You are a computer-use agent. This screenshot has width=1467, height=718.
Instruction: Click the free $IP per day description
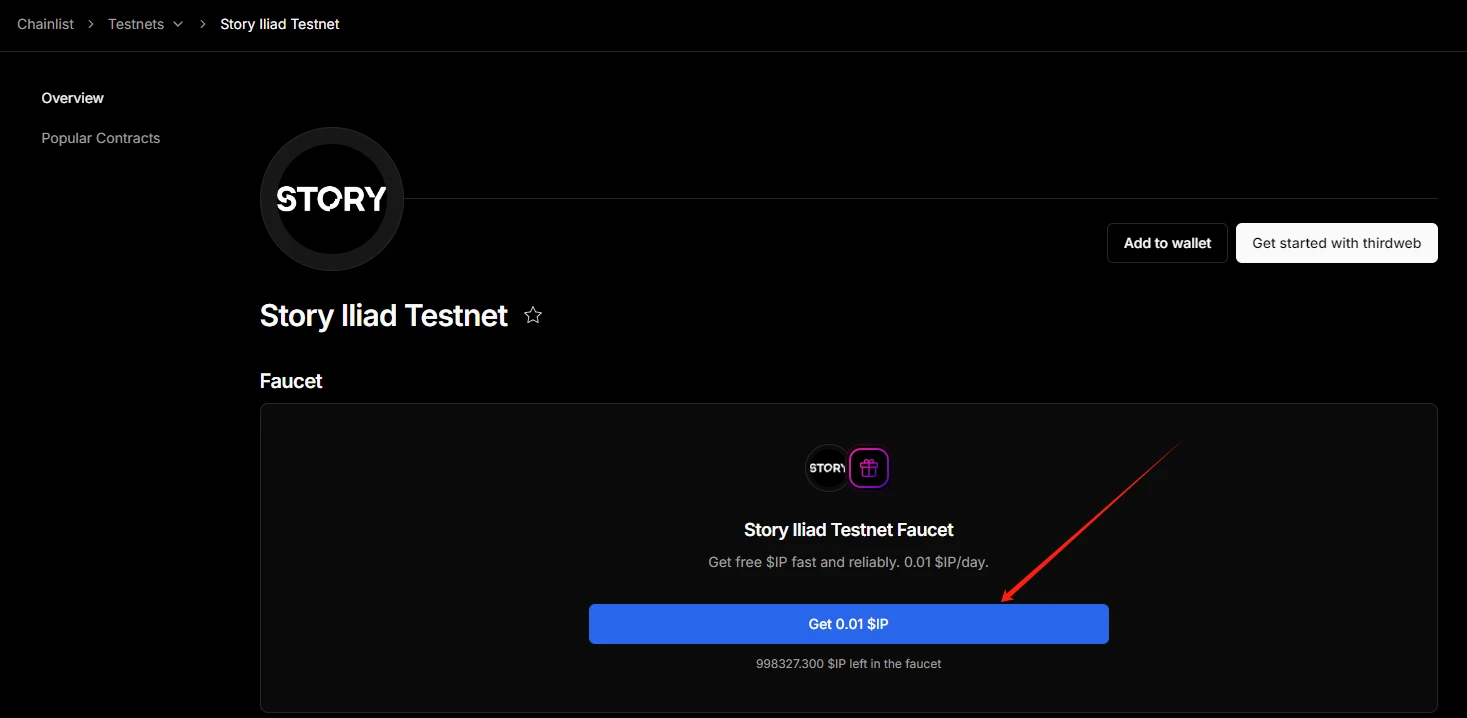[848, 562]
